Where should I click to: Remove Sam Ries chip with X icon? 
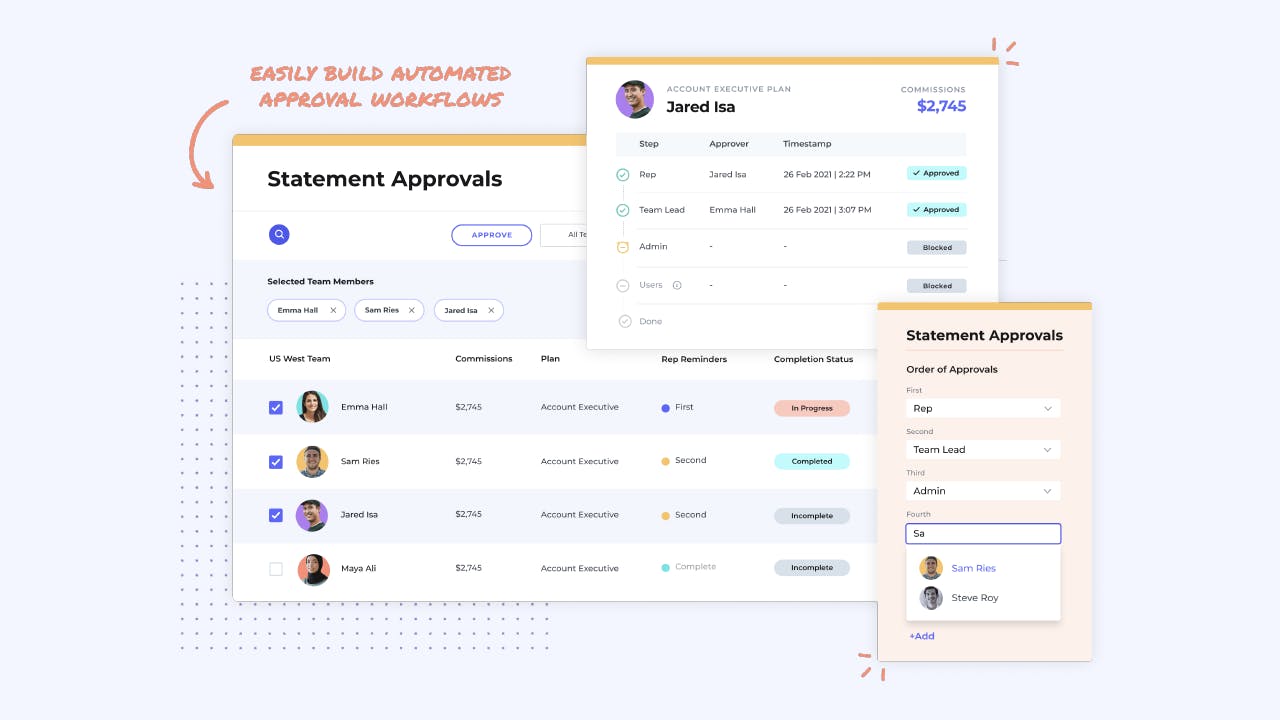[x=411, y=310]
